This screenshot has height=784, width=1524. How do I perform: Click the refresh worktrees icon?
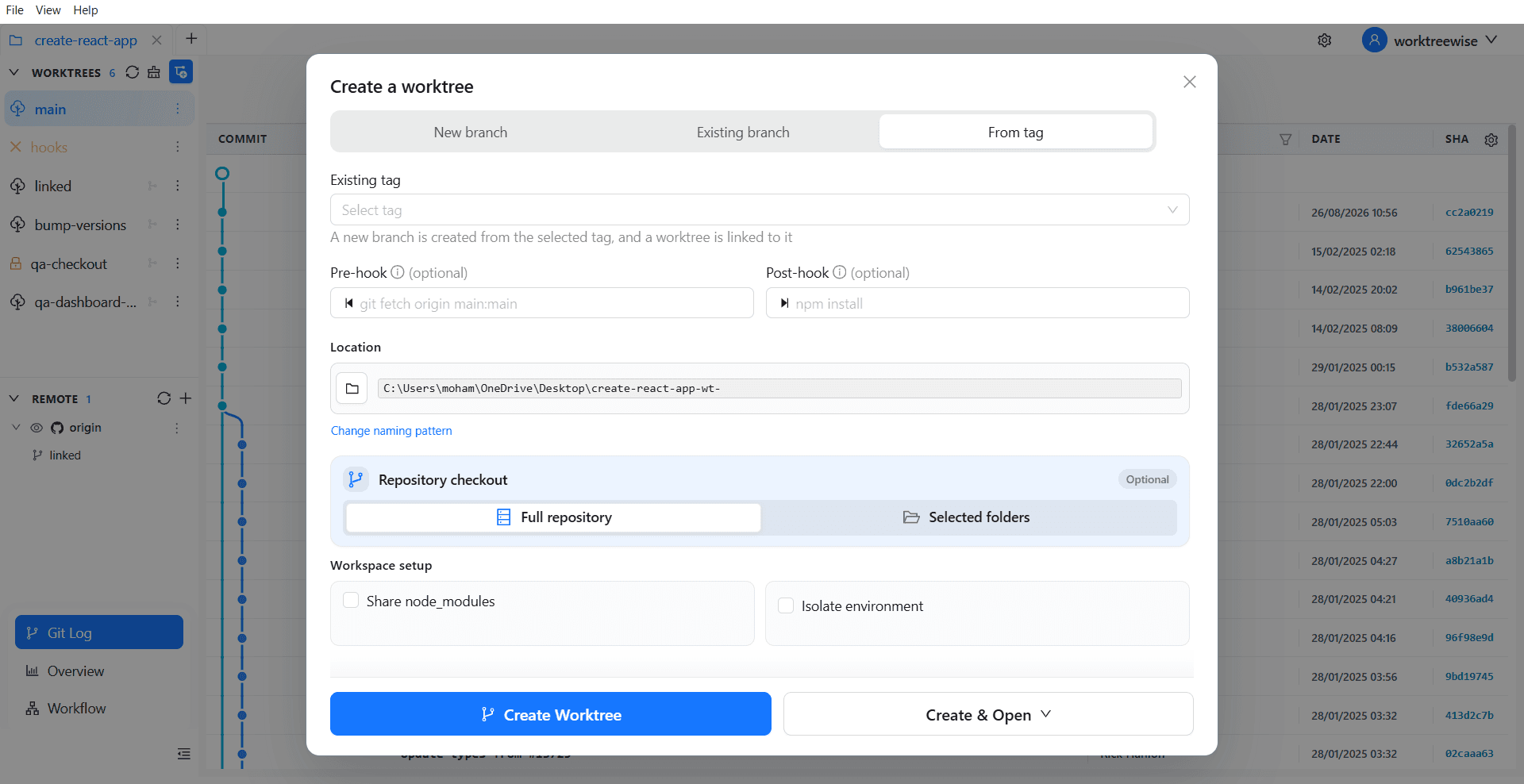(x=133, y=72)
